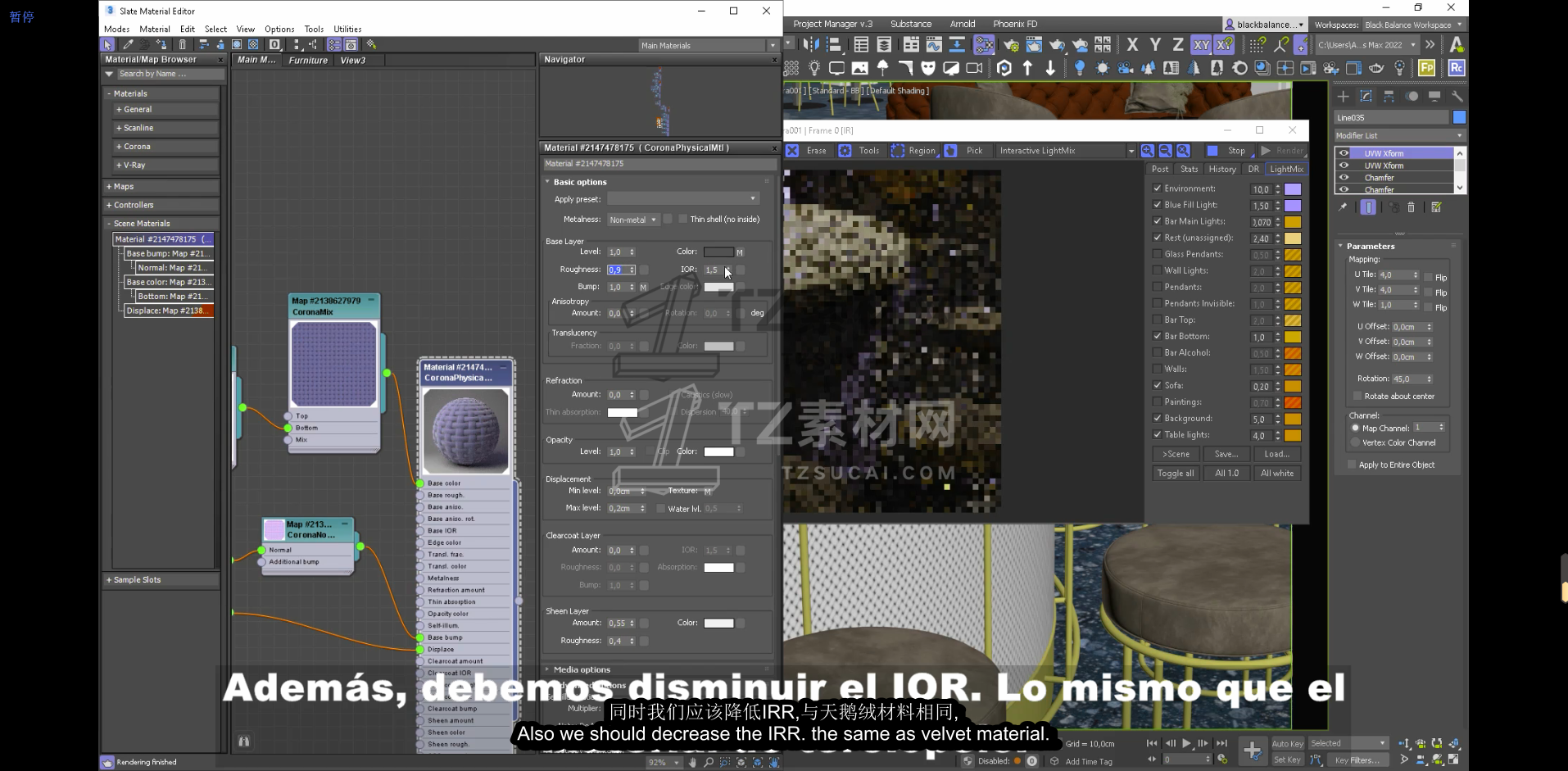Hide the top UVW Xform modifier

click(x=1344, y=153)
